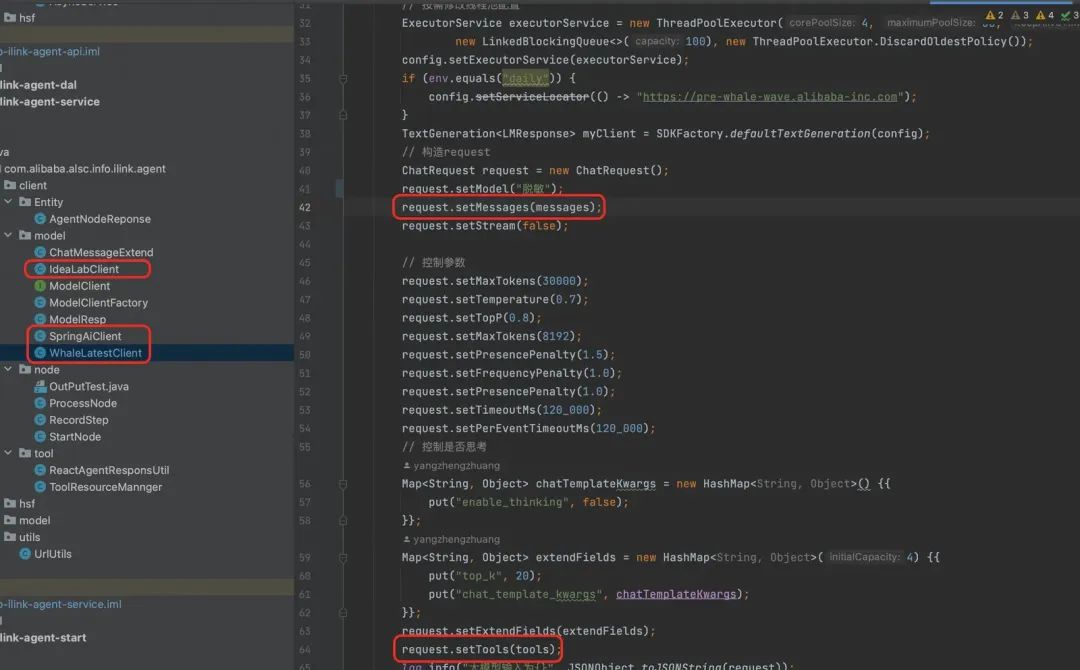Viewport: 1080px width, 670px height.
Task: Collapse the Entity folder in project tree
Action: point(23,202)
